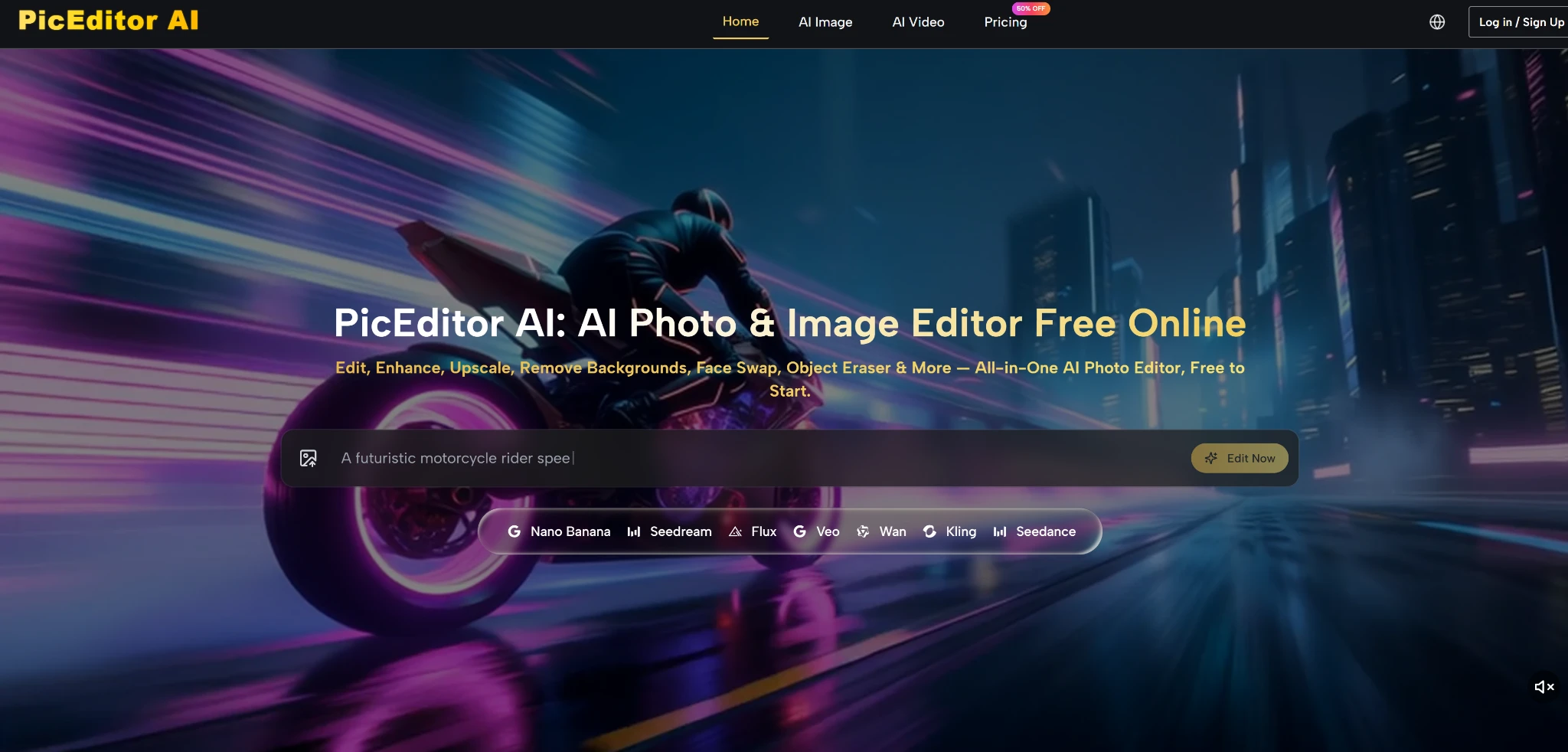Click the Wan model icon
The image size is (1568, 752).
pos(863,531)
